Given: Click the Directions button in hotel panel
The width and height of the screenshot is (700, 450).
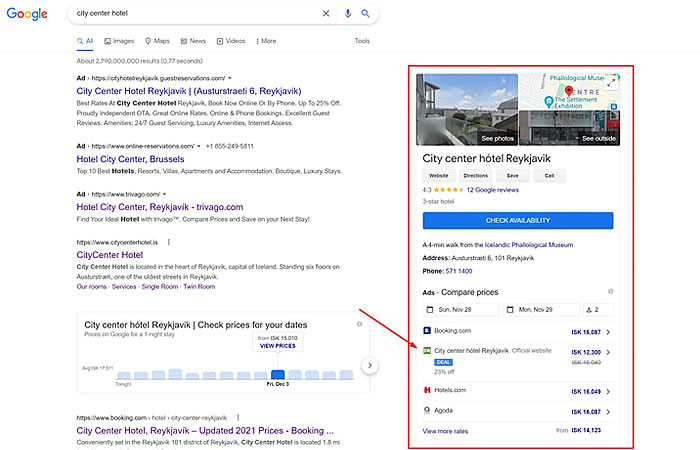Looking at the screenshot, I should tap(475, 175).
